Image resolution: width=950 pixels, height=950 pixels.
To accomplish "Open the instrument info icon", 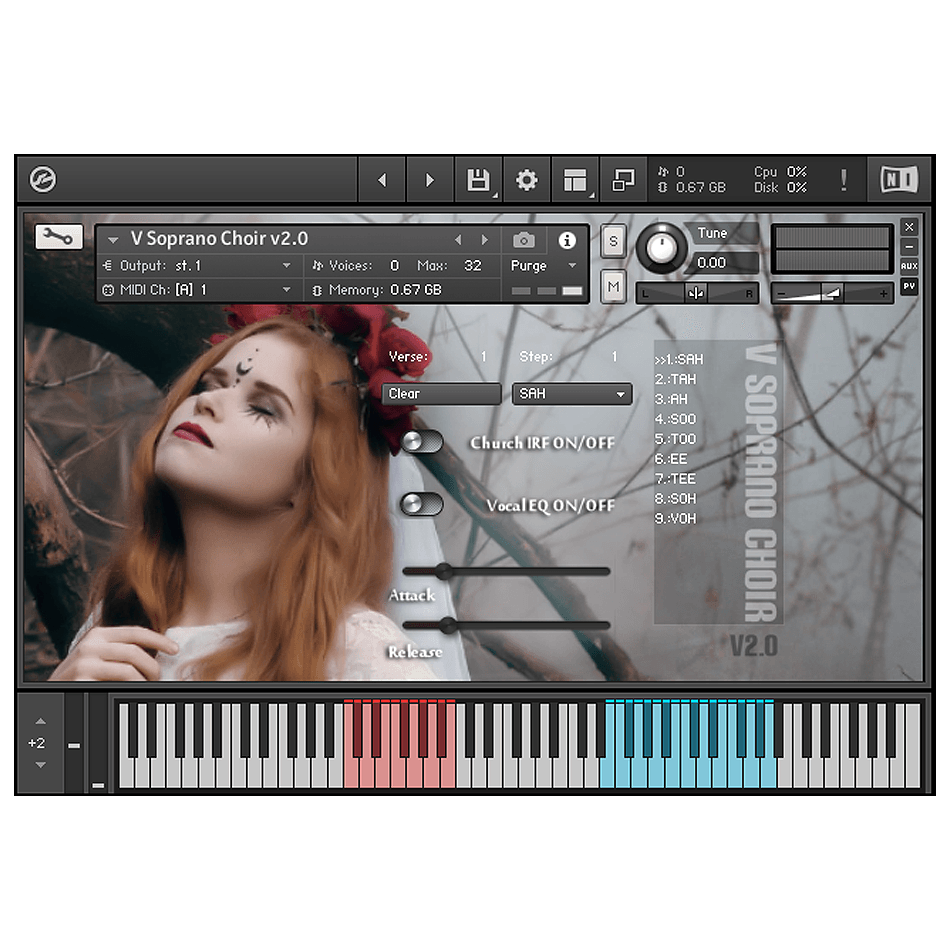I will point(567,241).
